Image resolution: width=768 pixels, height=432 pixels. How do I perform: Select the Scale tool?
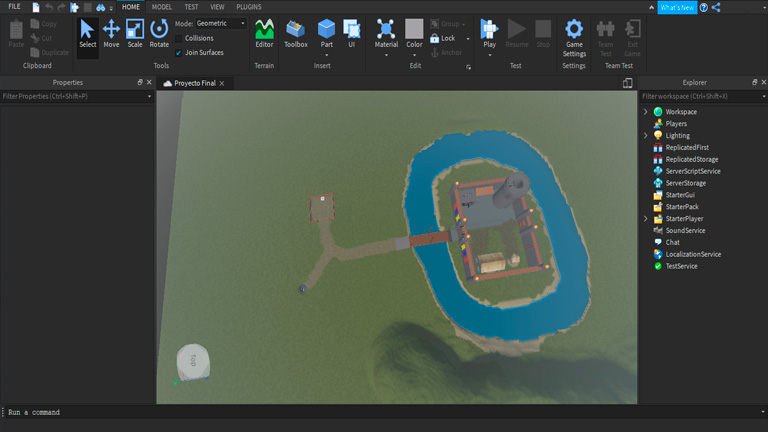pyautogui.click(x=135, y=33)
